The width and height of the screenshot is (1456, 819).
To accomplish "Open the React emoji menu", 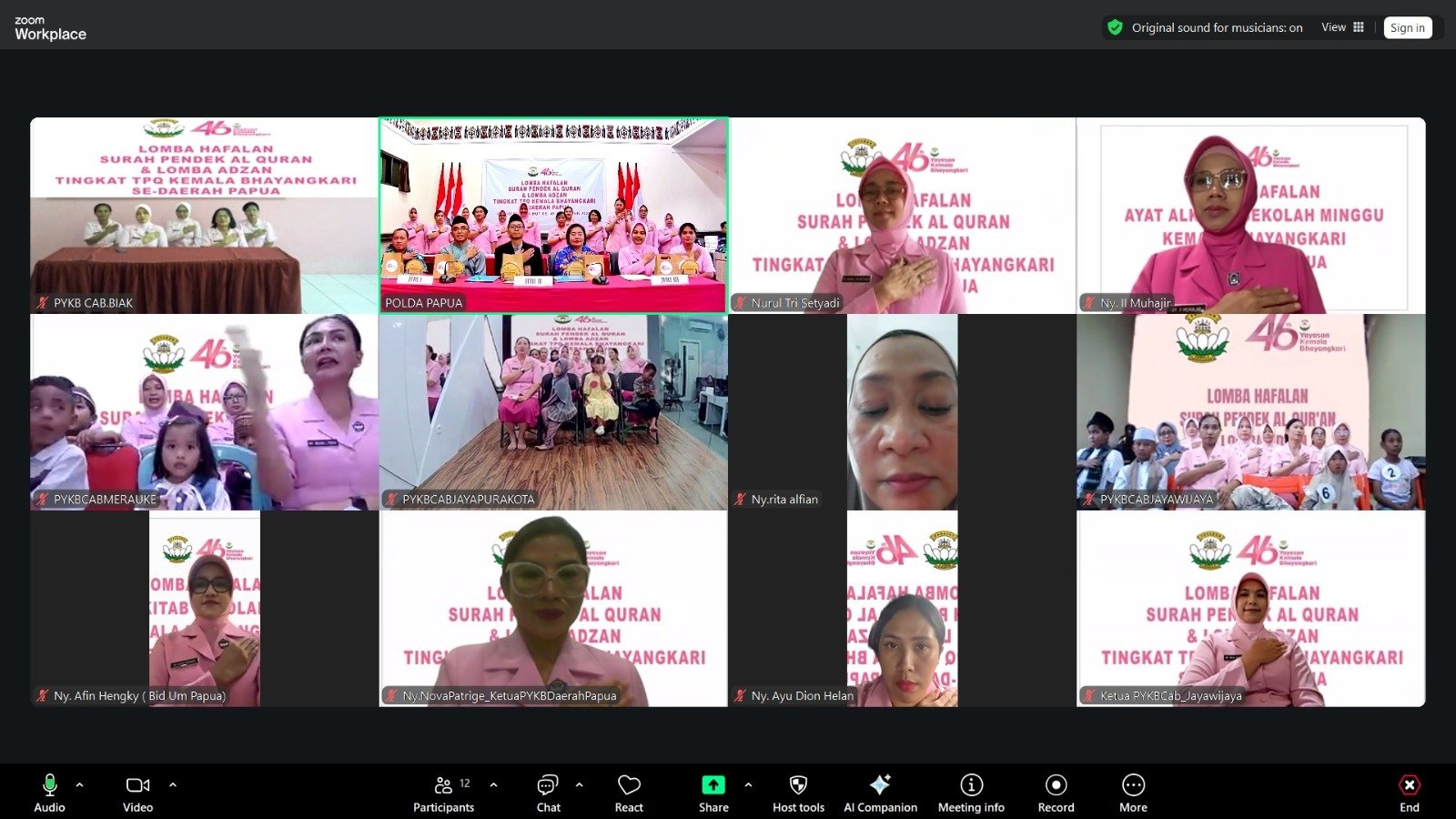I will pos(629,793).
